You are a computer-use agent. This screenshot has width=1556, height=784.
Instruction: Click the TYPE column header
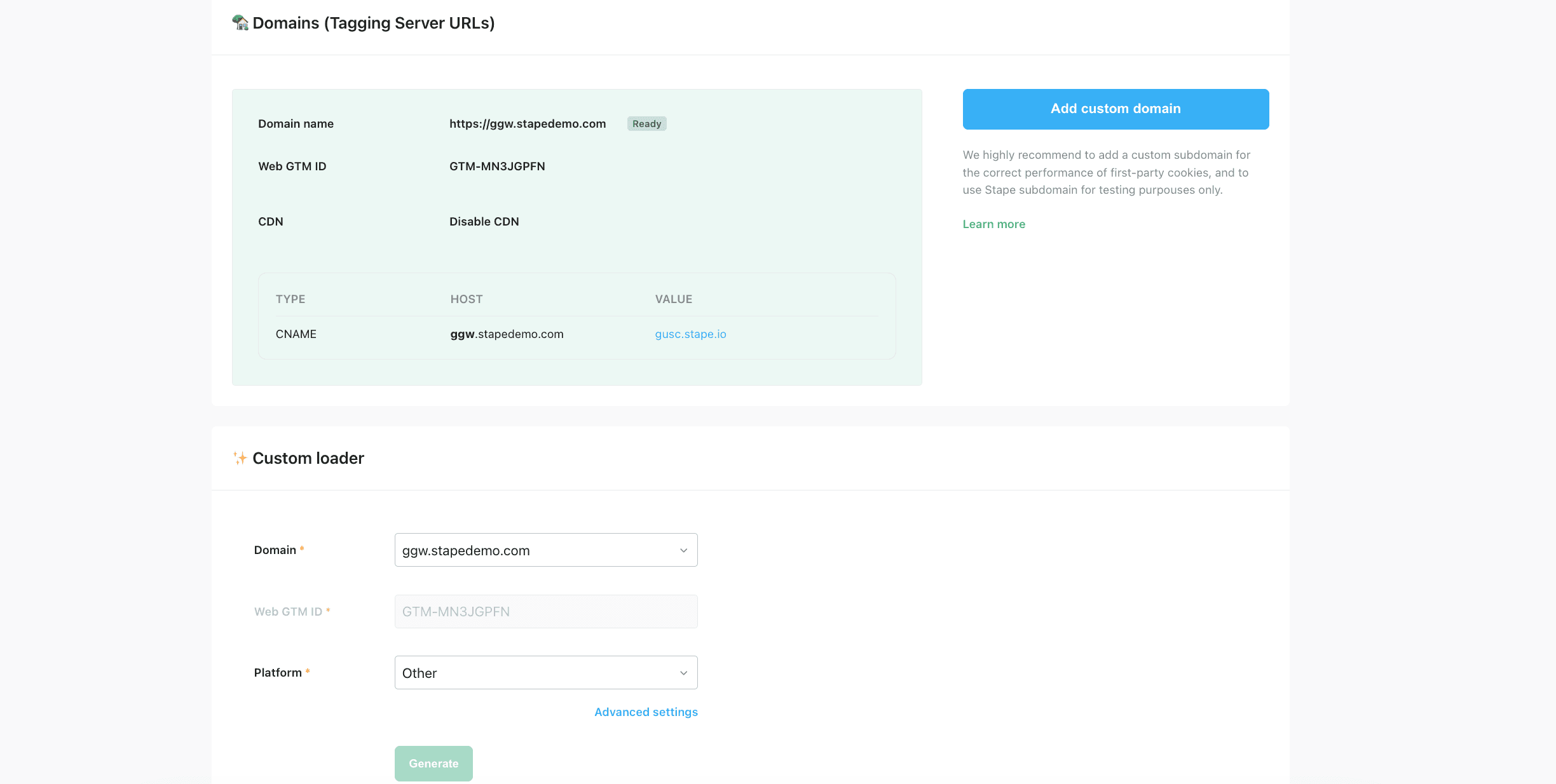point(290,299)
